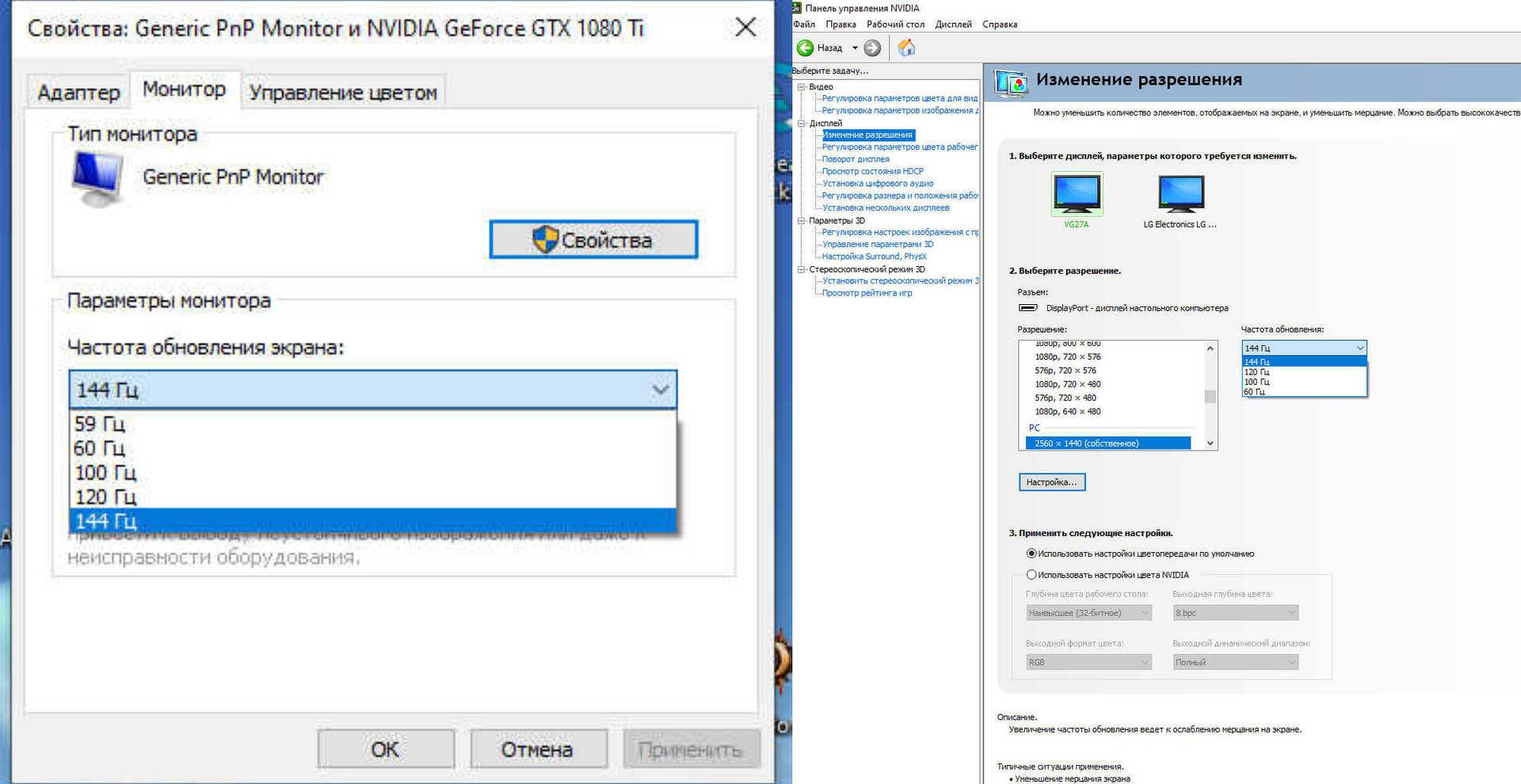Switch to the Адаптер tab
The image size is (1521, 784).
(78, 93)
